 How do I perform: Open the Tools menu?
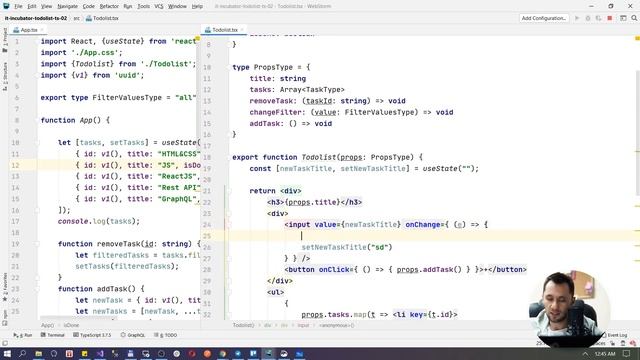click(143, 6)
